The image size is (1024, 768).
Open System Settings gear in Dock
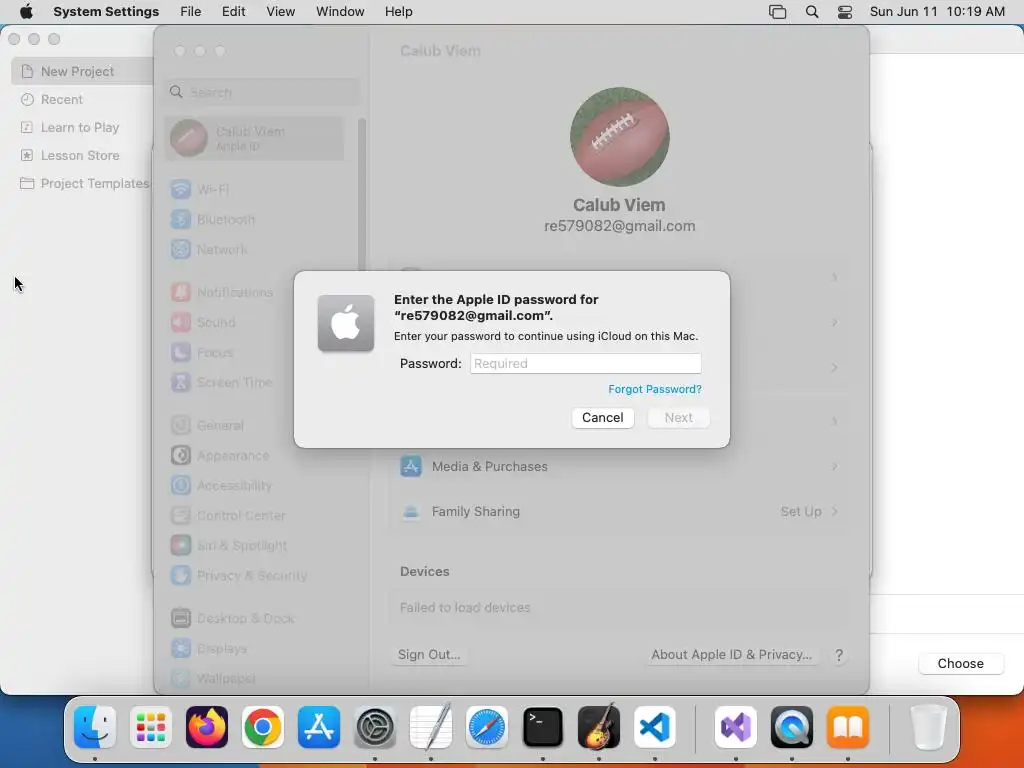[x=375, y=727]
